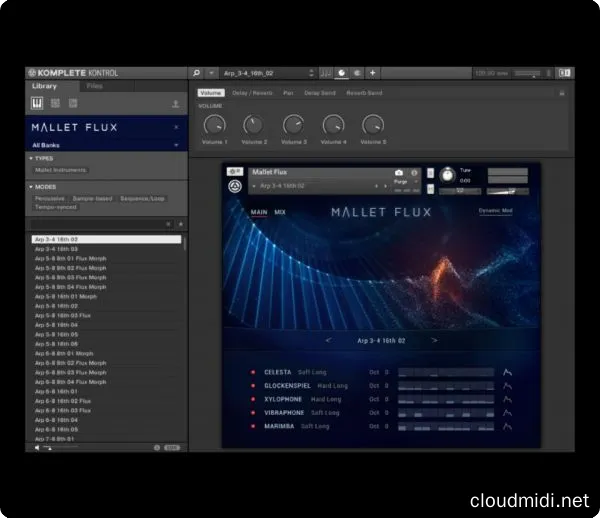Click the speaker prehear icon at bottom
The width and height of the screenshot is (600, 518).
[37, 448]
